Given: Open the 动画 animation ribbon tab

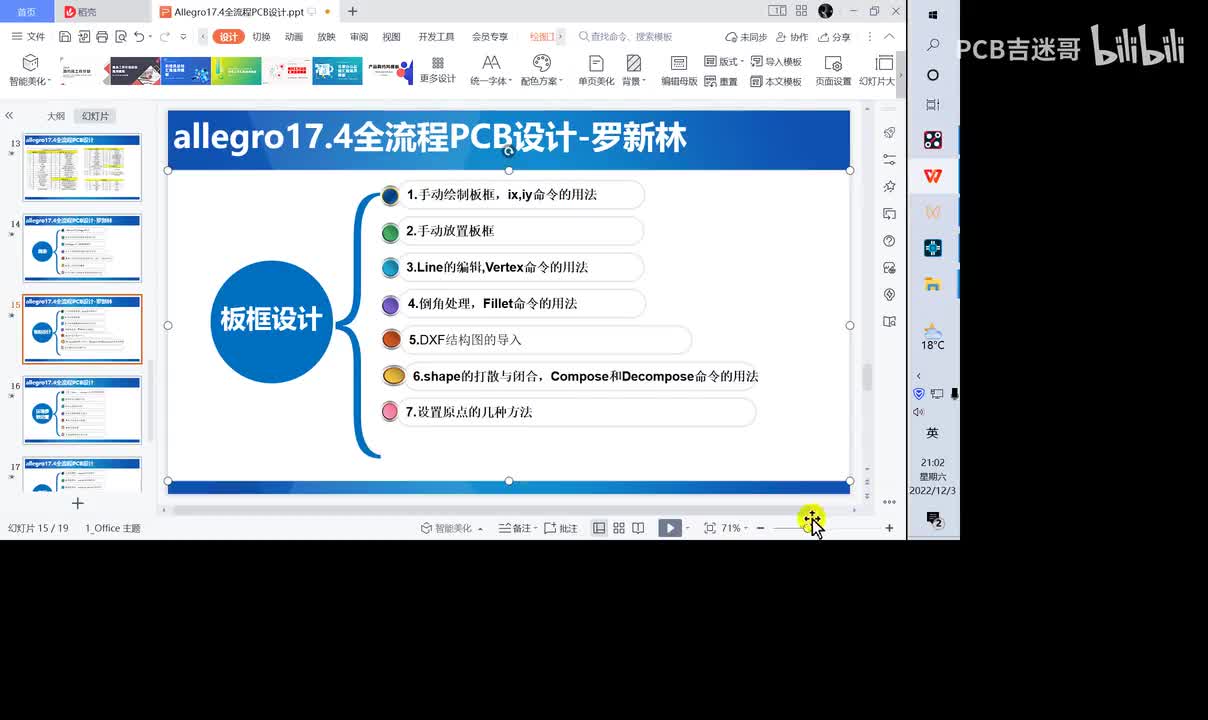Looking at the screenshot, I should pyautogui.click(x=294, y=37).
